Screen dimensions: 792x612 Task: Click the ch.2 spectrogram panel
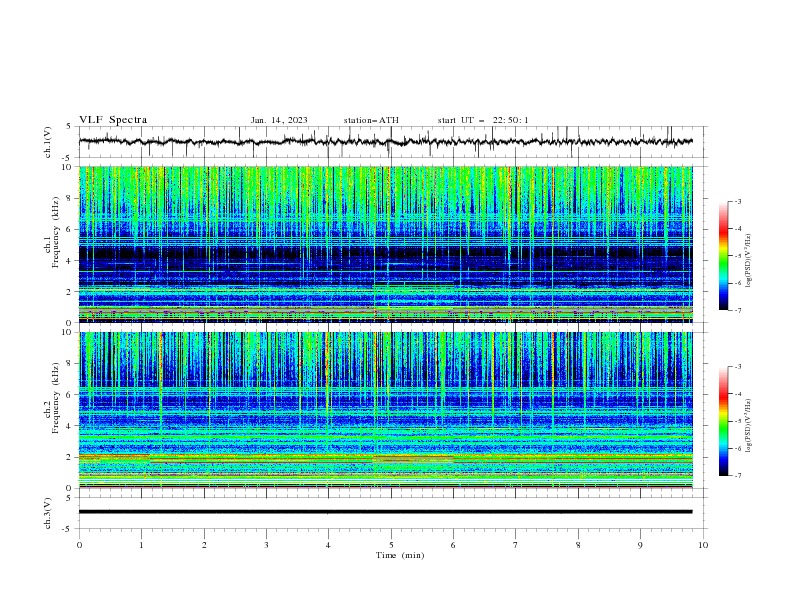[385, 410]
